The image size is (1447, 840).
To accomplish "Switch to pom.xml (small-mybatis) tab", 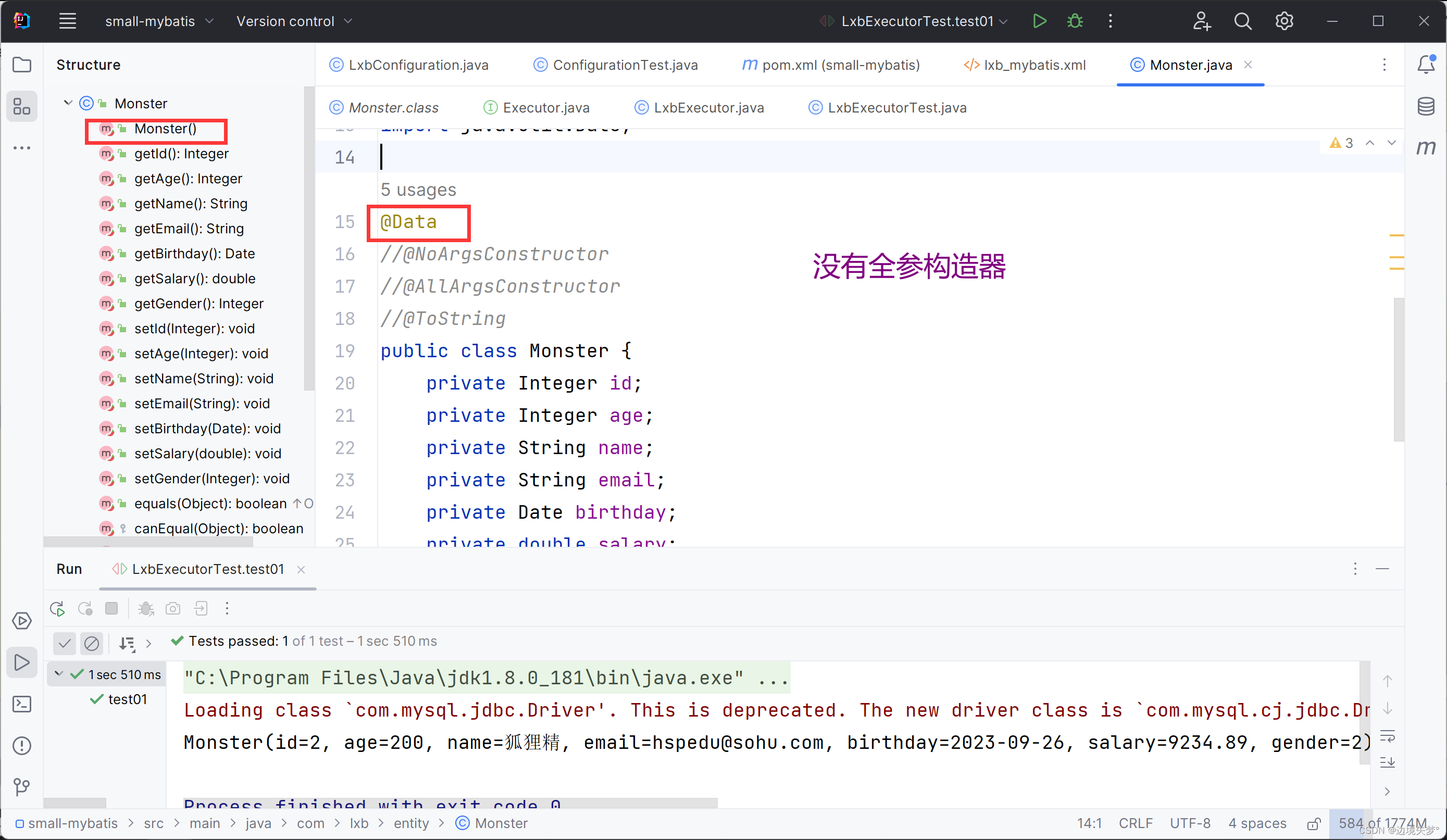I will click(x=831, y=65).
